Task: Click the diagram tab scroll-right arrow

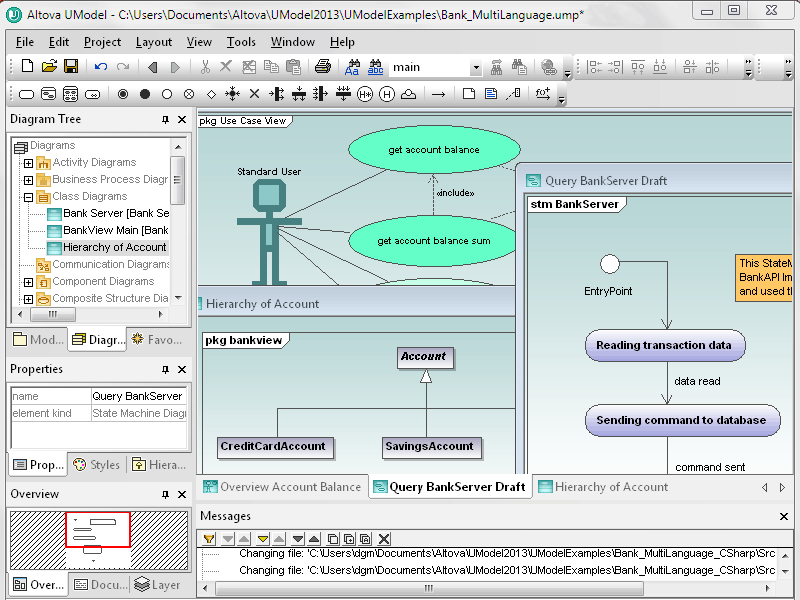Action: pyautogui.click(x=783, y=487)
